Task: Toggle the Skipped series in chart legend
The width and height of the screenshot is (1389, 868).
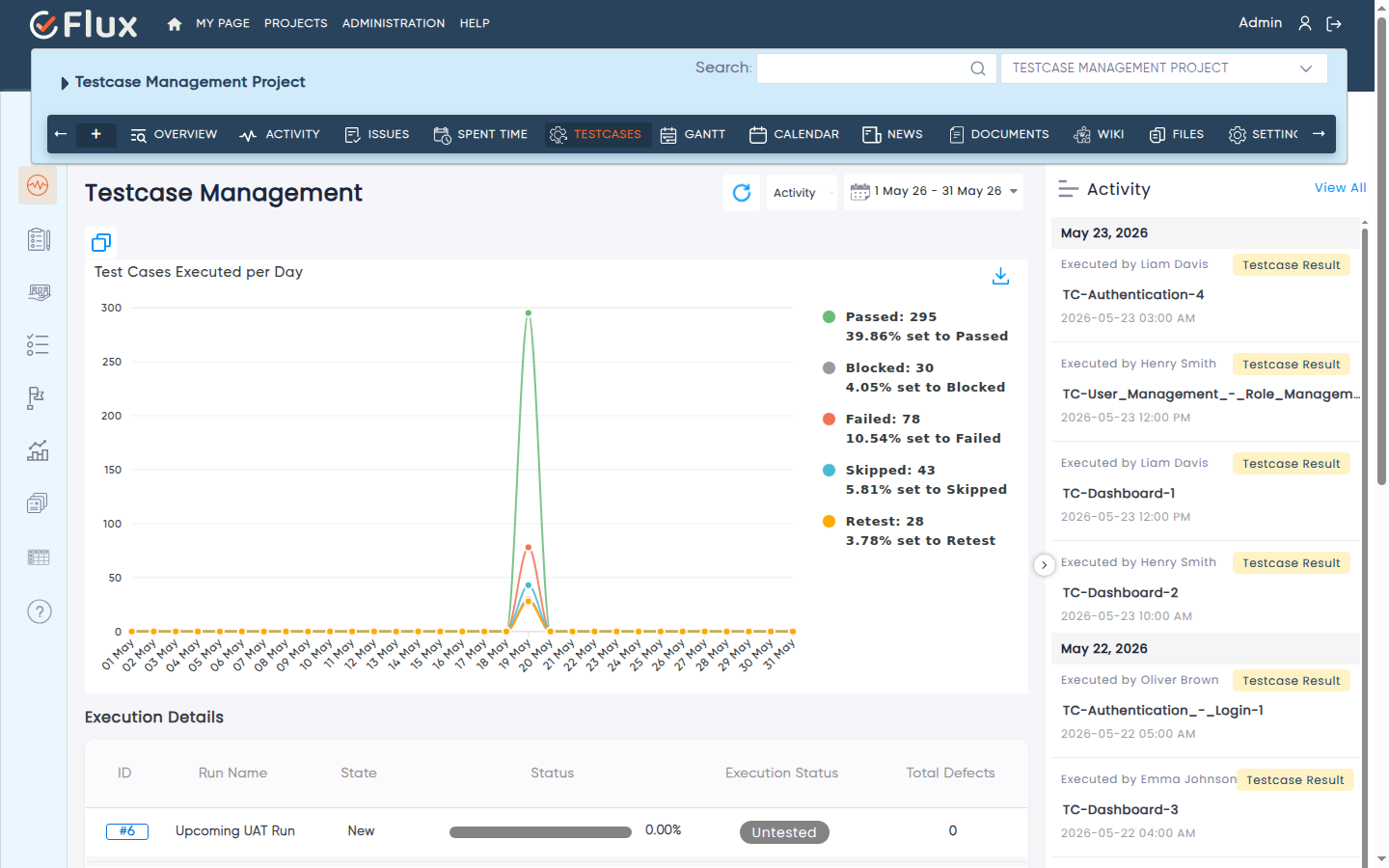Action: point(914,479)
